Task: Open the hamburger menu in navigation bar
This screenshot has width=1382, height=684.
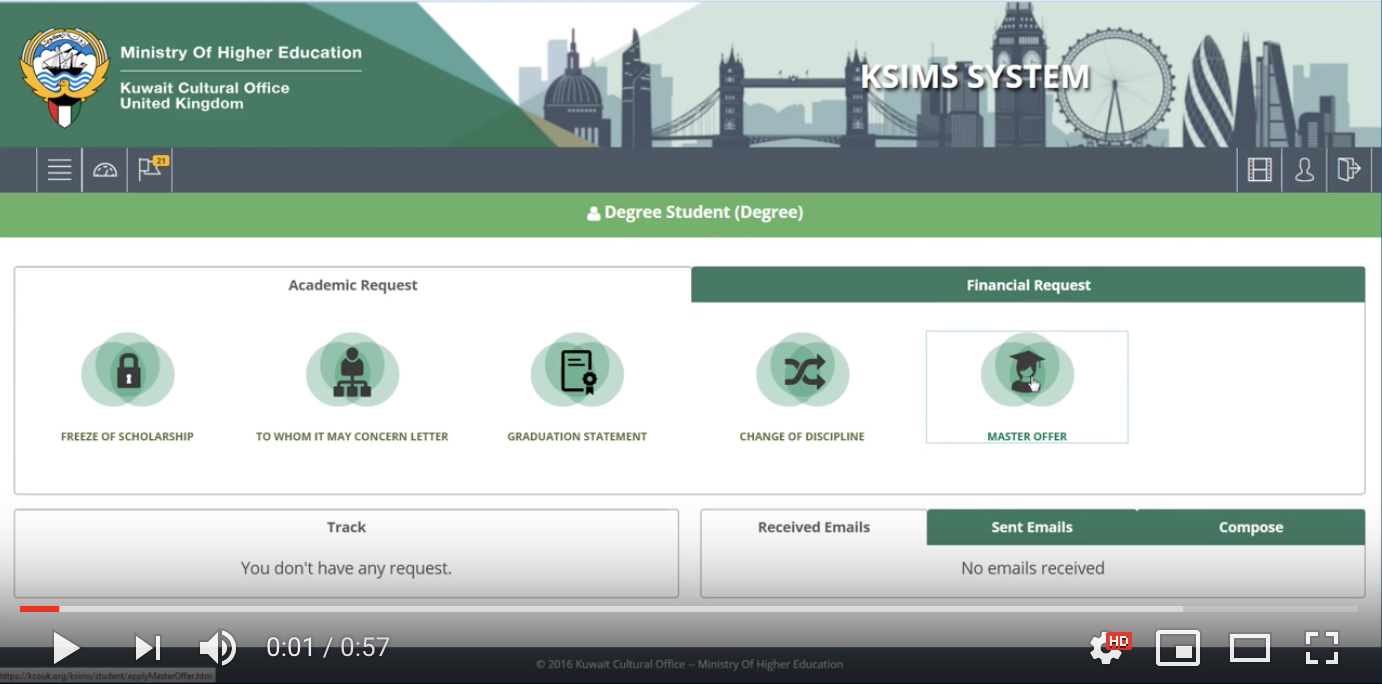Action: point(59,170)
